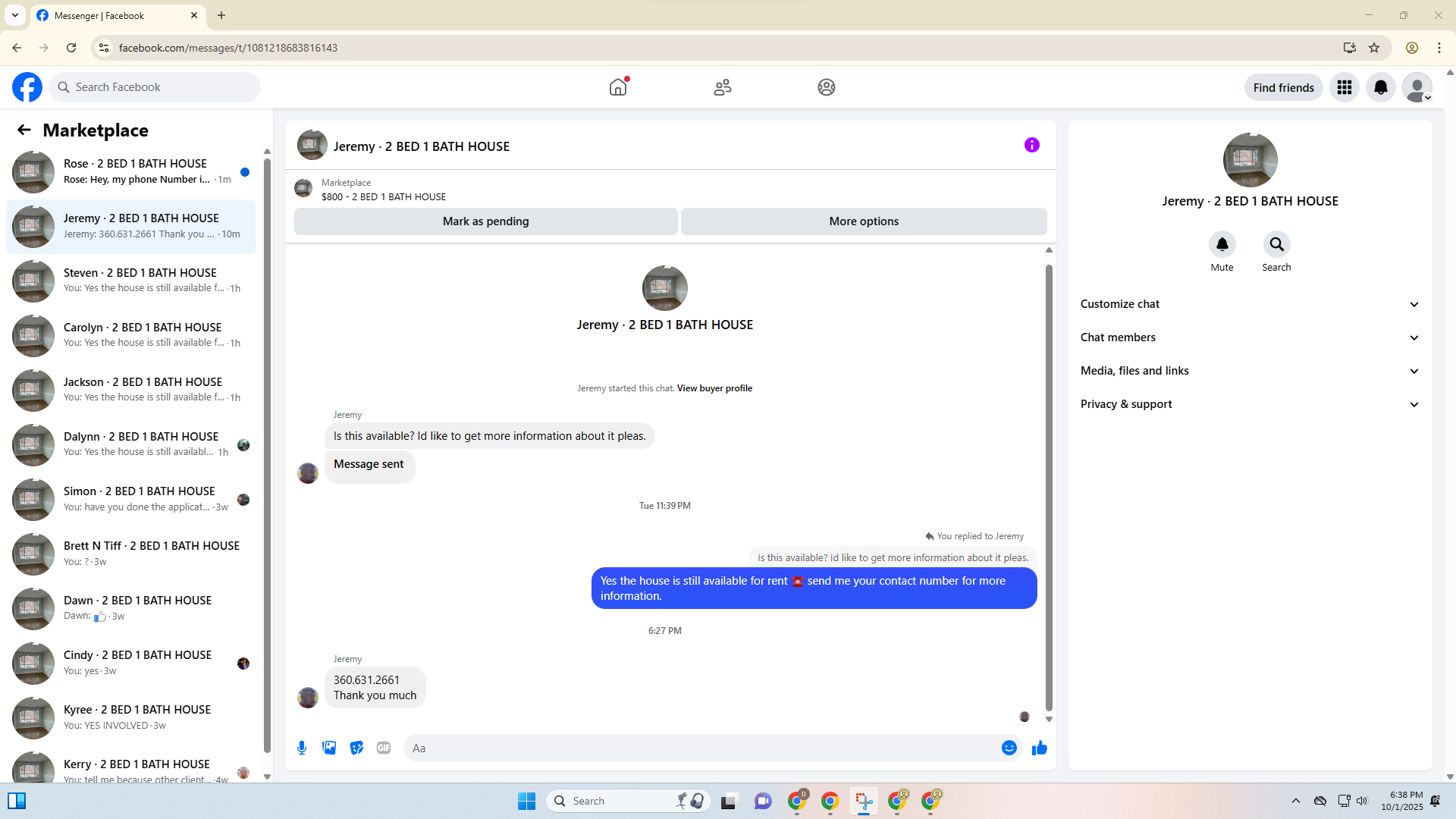Open the Marketplace $800 listing link
Viewport: 1456px width, 819px height.
[x=383, y=196]
